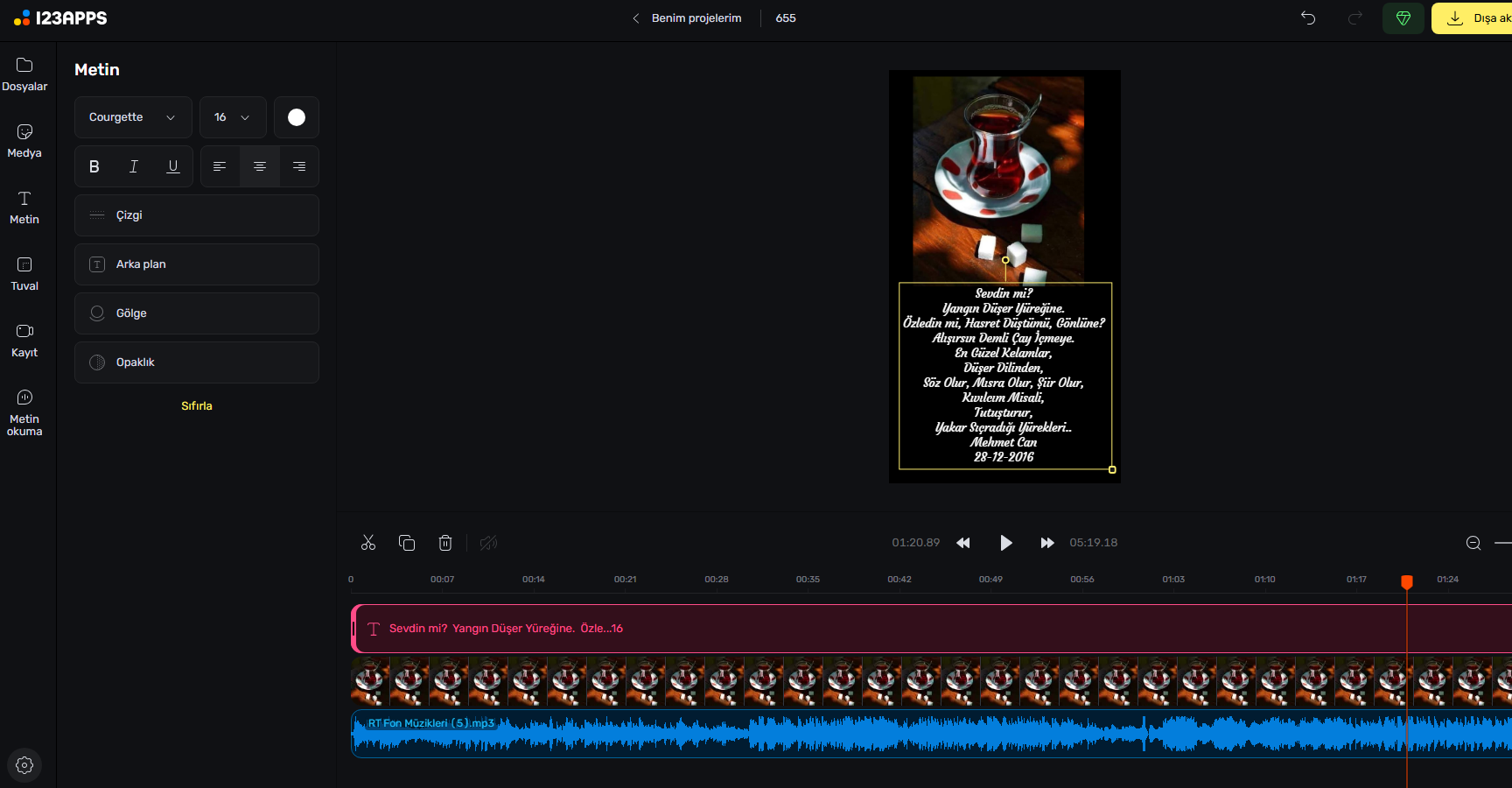Duplicate the selected clip with copy icon
The width and height of the screenshot is (1512, 788).
pyautogui.click(x=407, y=543)
